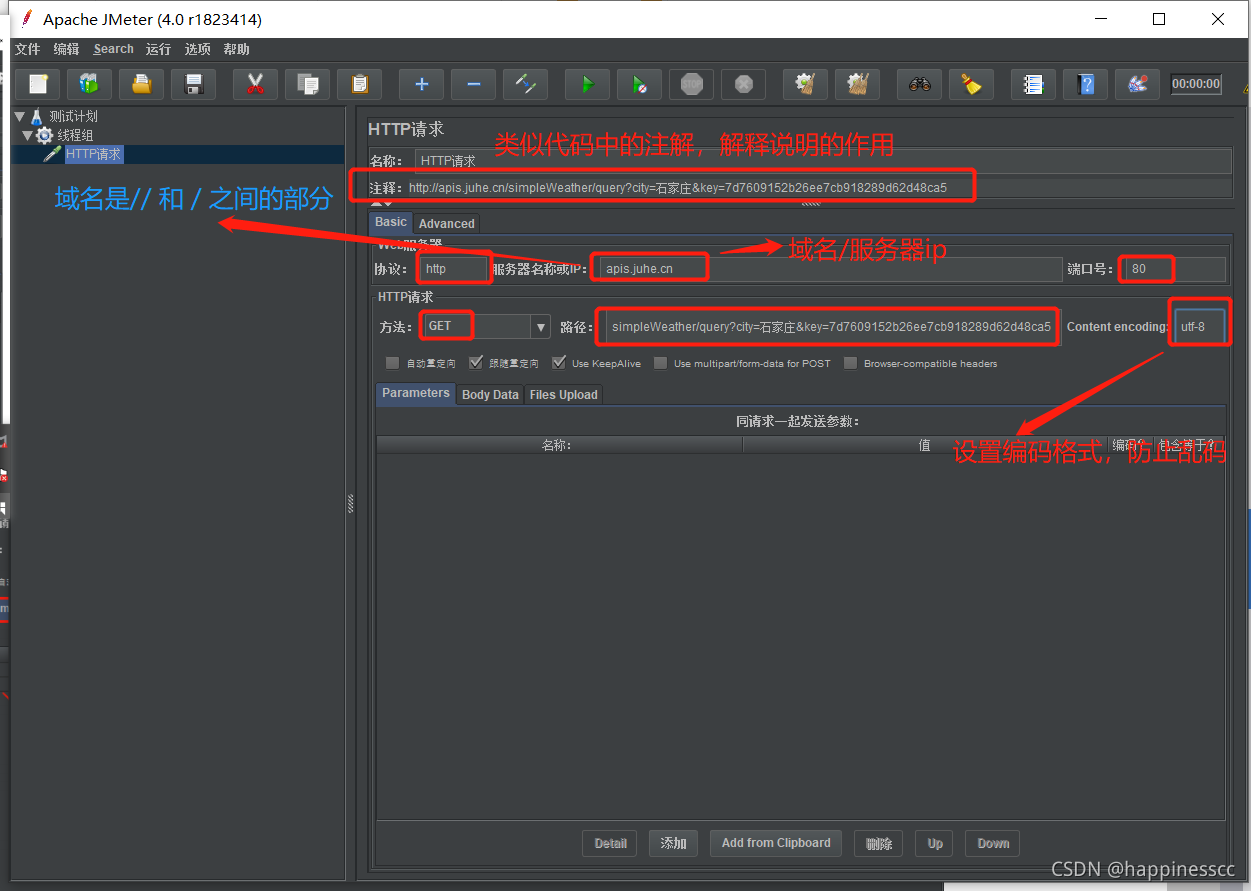The height and width of the screenshot is (891, 1251).
Task: Open Search with the binoculars icon
Action: (919, 84)
